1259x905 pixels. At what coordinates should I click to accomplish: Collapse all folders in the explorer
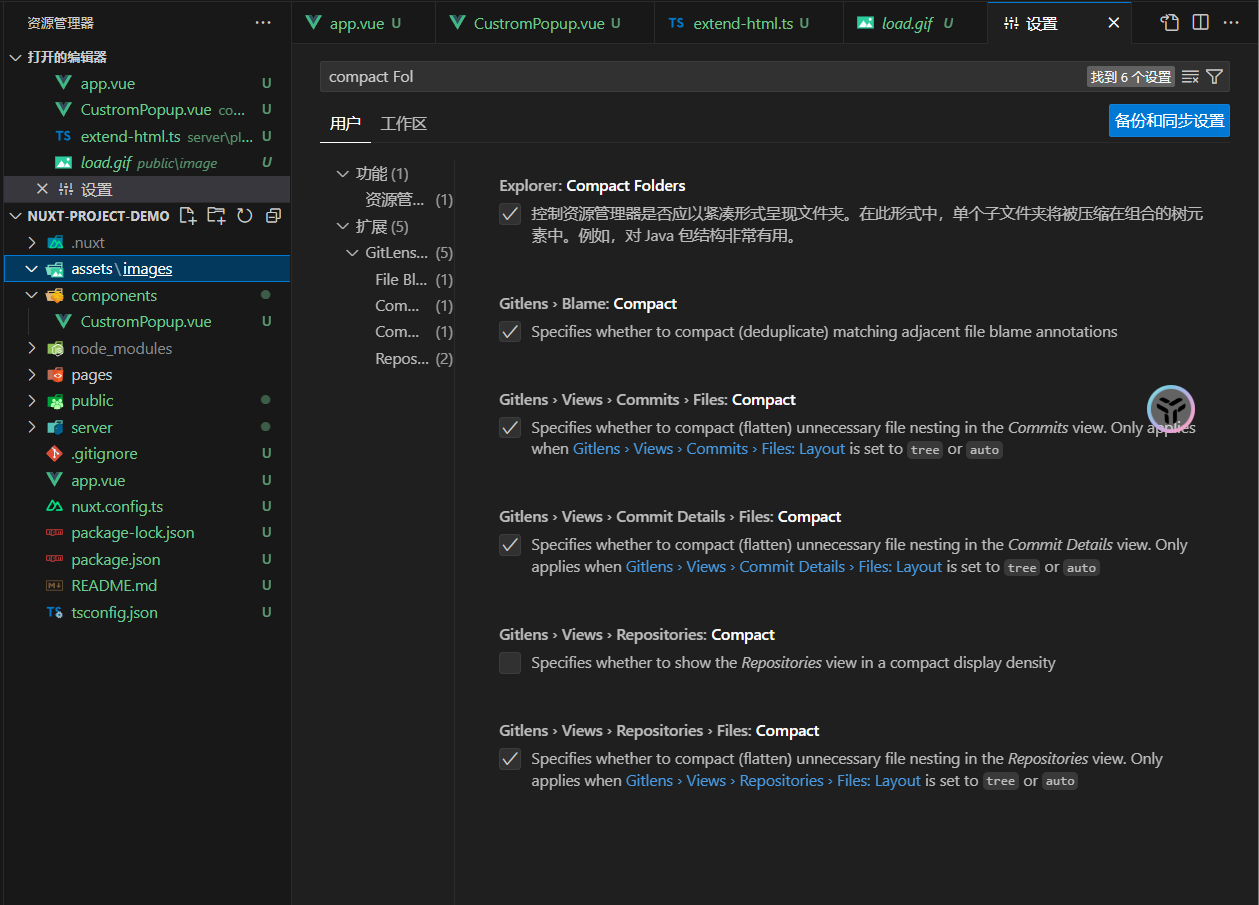[273, 216]
